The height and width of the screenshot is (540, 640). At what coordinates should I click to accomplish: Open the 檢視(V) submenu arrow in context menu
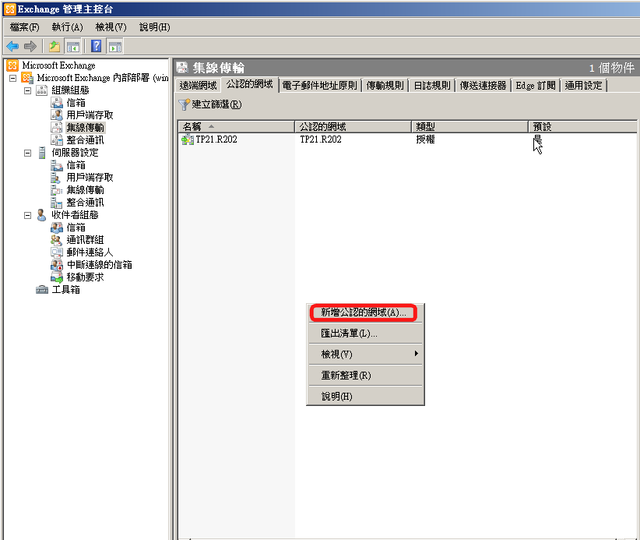[416, 353]
